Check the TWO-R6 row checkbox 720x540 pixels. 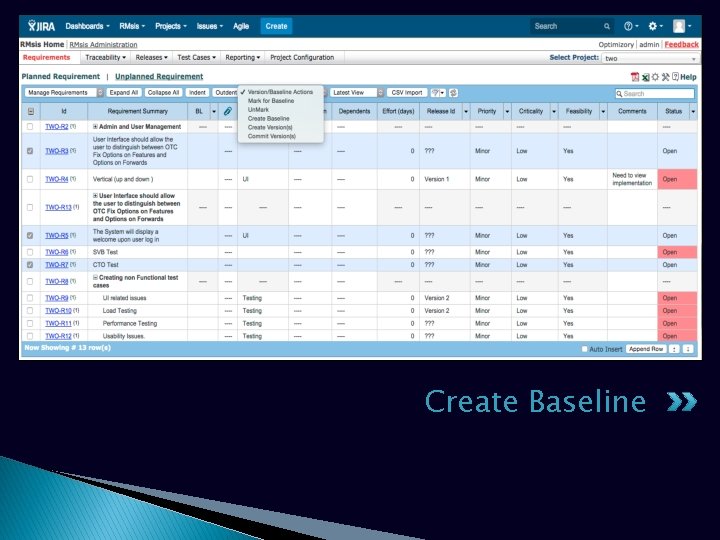(x=30, y=252)
